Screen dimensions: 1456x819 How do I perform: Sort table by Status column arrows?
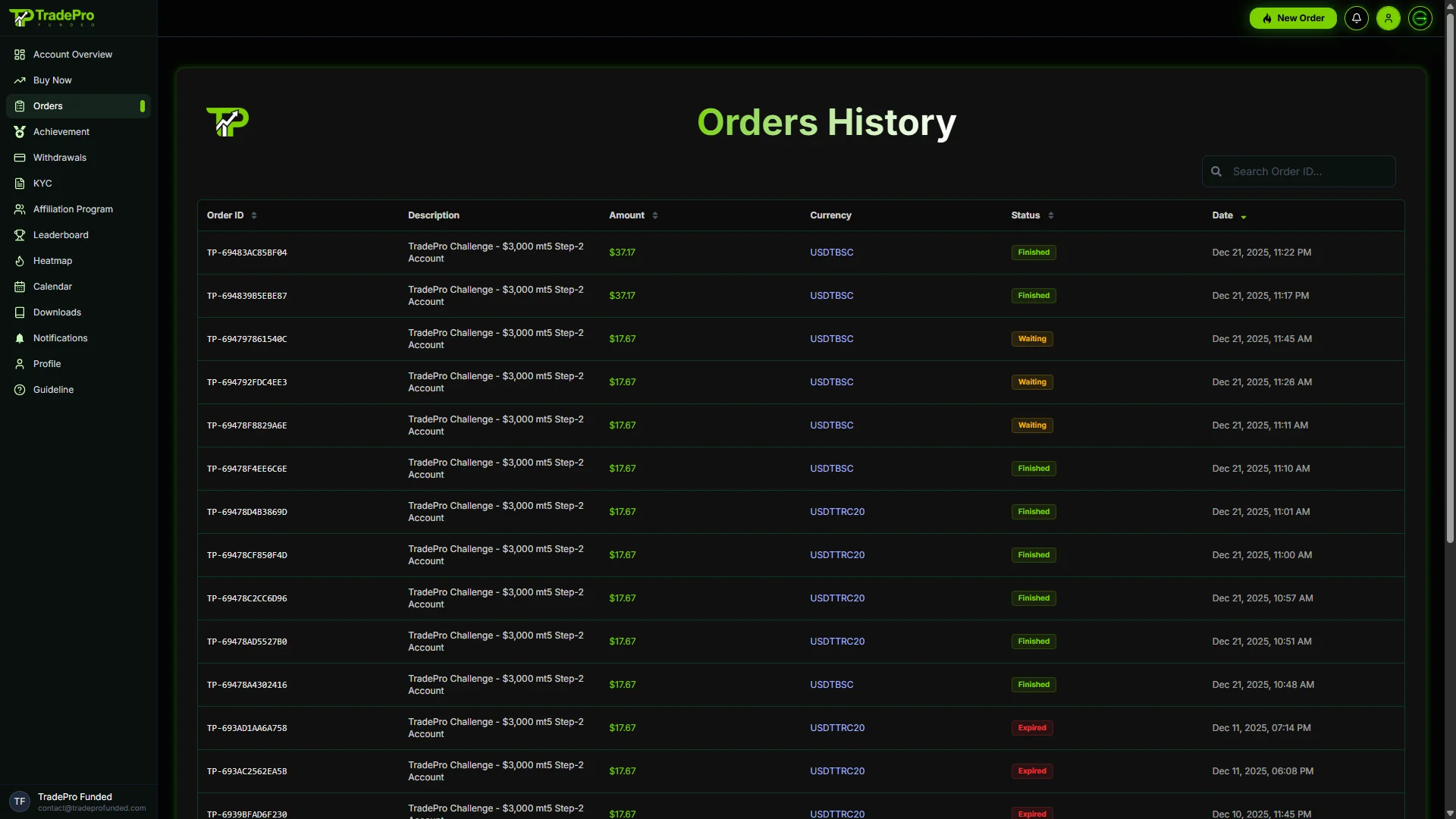pos(1051,215)
